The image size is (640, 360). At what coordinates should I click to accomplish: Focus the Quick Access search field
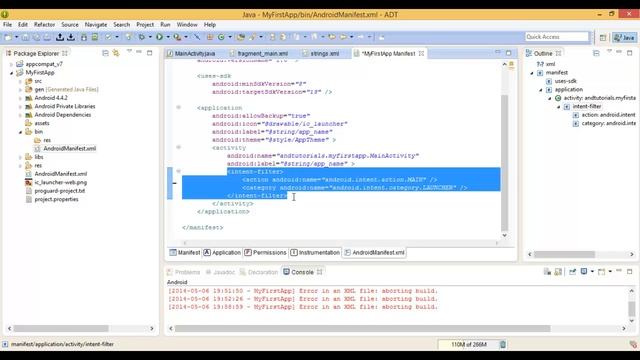click(557, 37)
